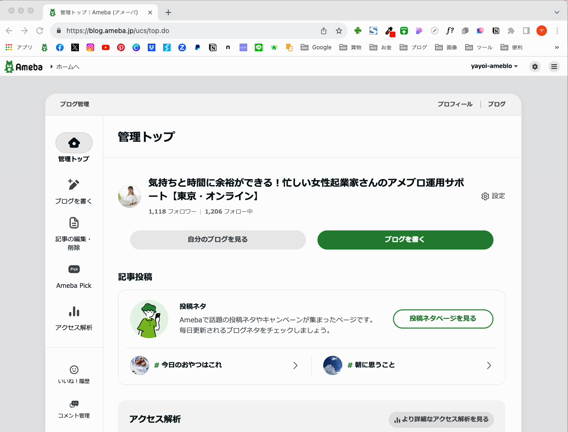
Task: Open LINE bookmark icon
Action: (x=259, y=47)
